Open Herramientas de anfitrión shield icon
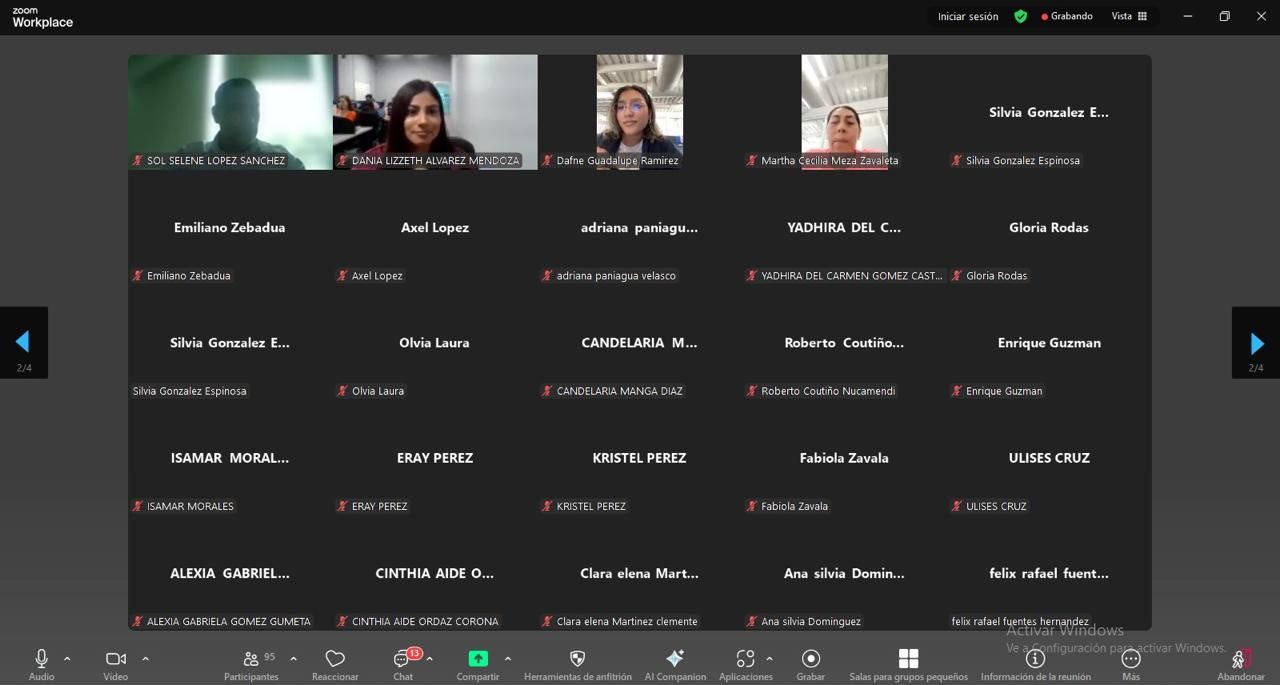The image size is (1280, 685). (577, 659)
